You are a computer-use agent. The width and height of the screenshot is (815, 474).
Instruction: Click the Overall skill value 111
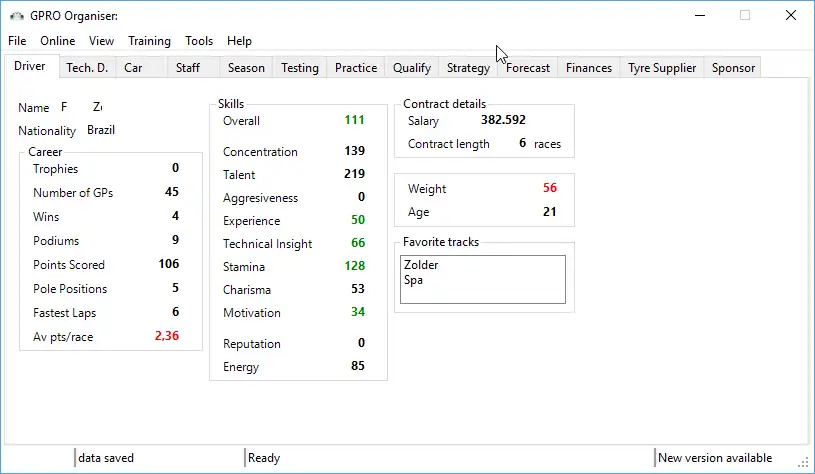[354, 120]
